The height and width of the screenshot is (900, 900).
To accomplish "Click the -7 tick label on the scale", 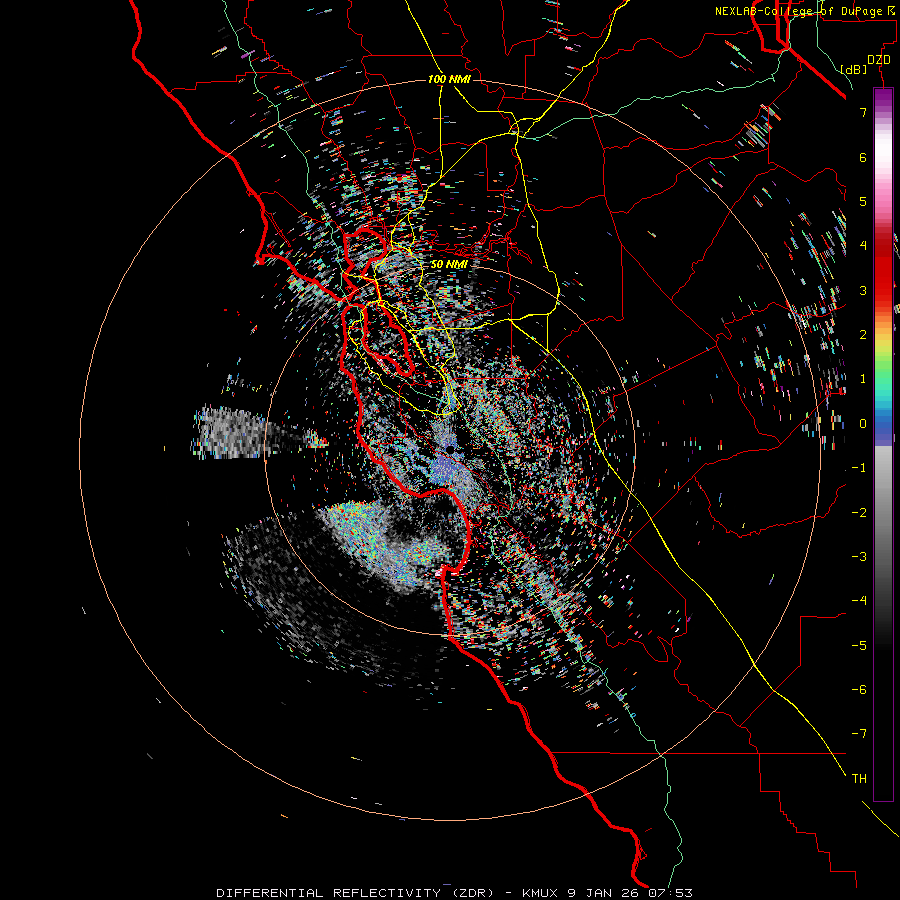I will (859, 734).
